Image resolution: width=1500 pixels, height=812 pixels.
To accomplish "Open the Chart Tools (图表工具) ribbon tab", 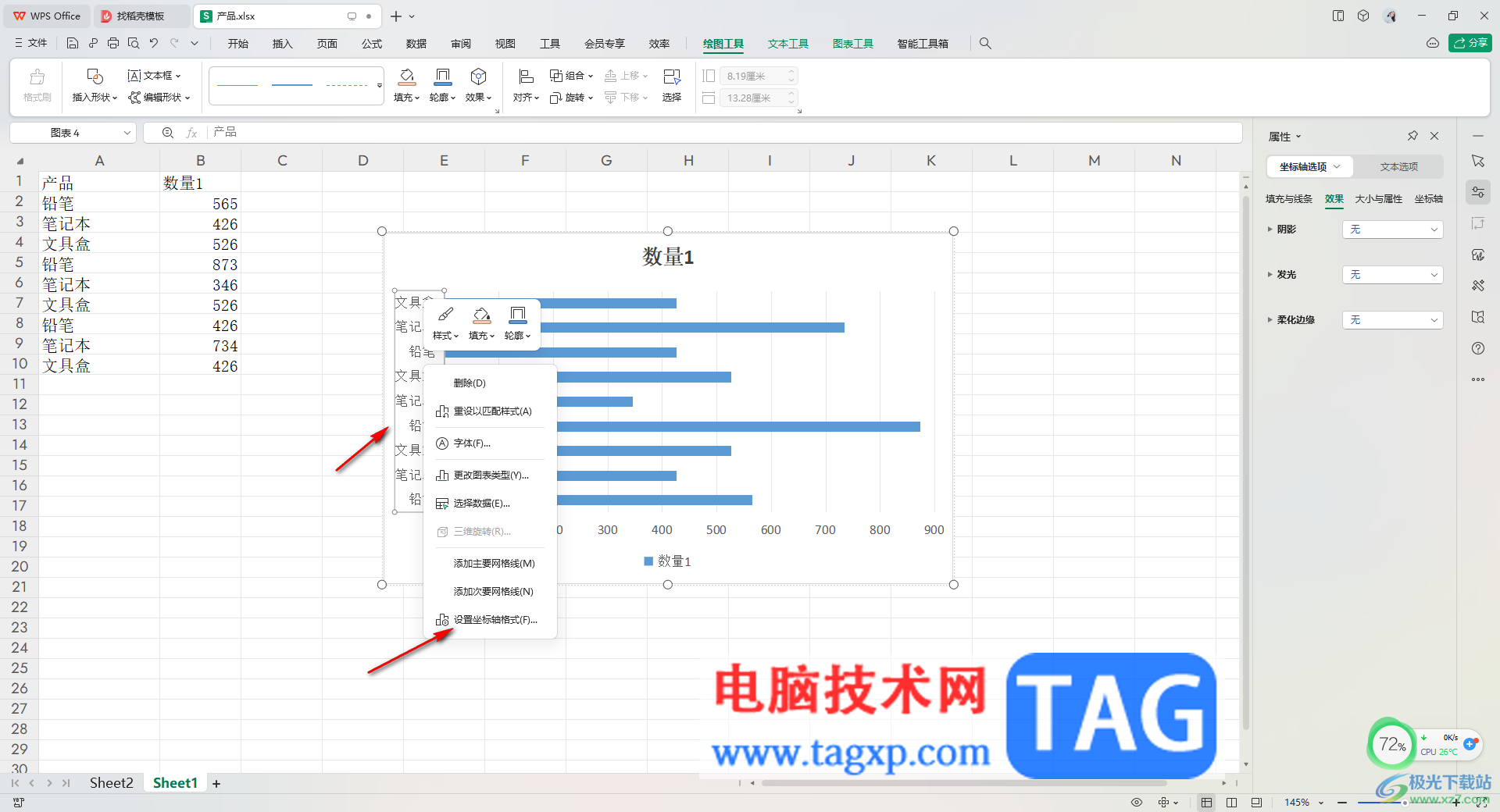I will coord(853,44).
